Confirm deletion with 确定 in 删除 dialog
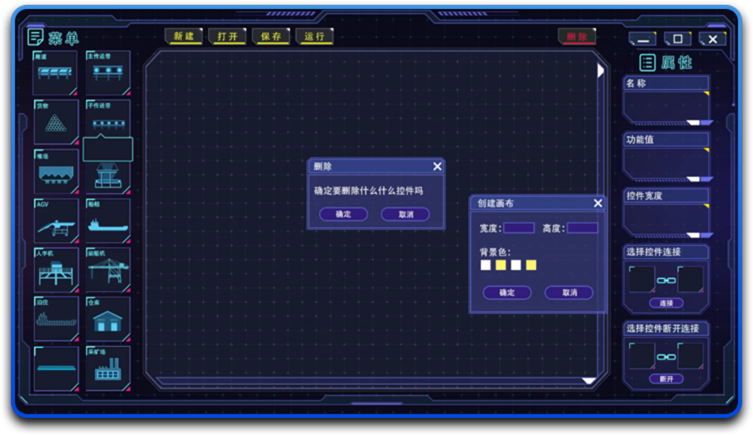 tap(343, 214)
